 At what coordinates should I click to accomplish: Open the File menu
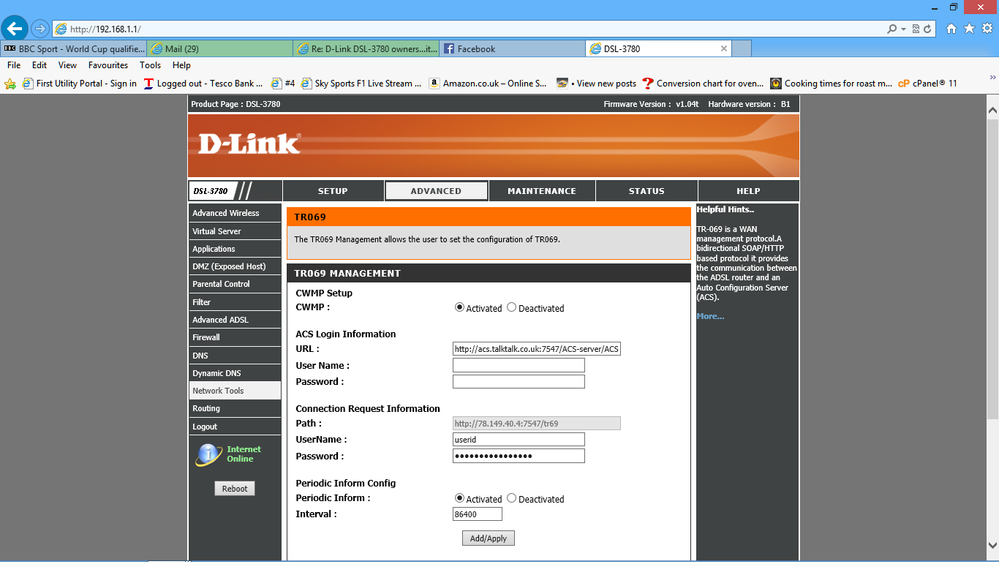click(13, 65)
